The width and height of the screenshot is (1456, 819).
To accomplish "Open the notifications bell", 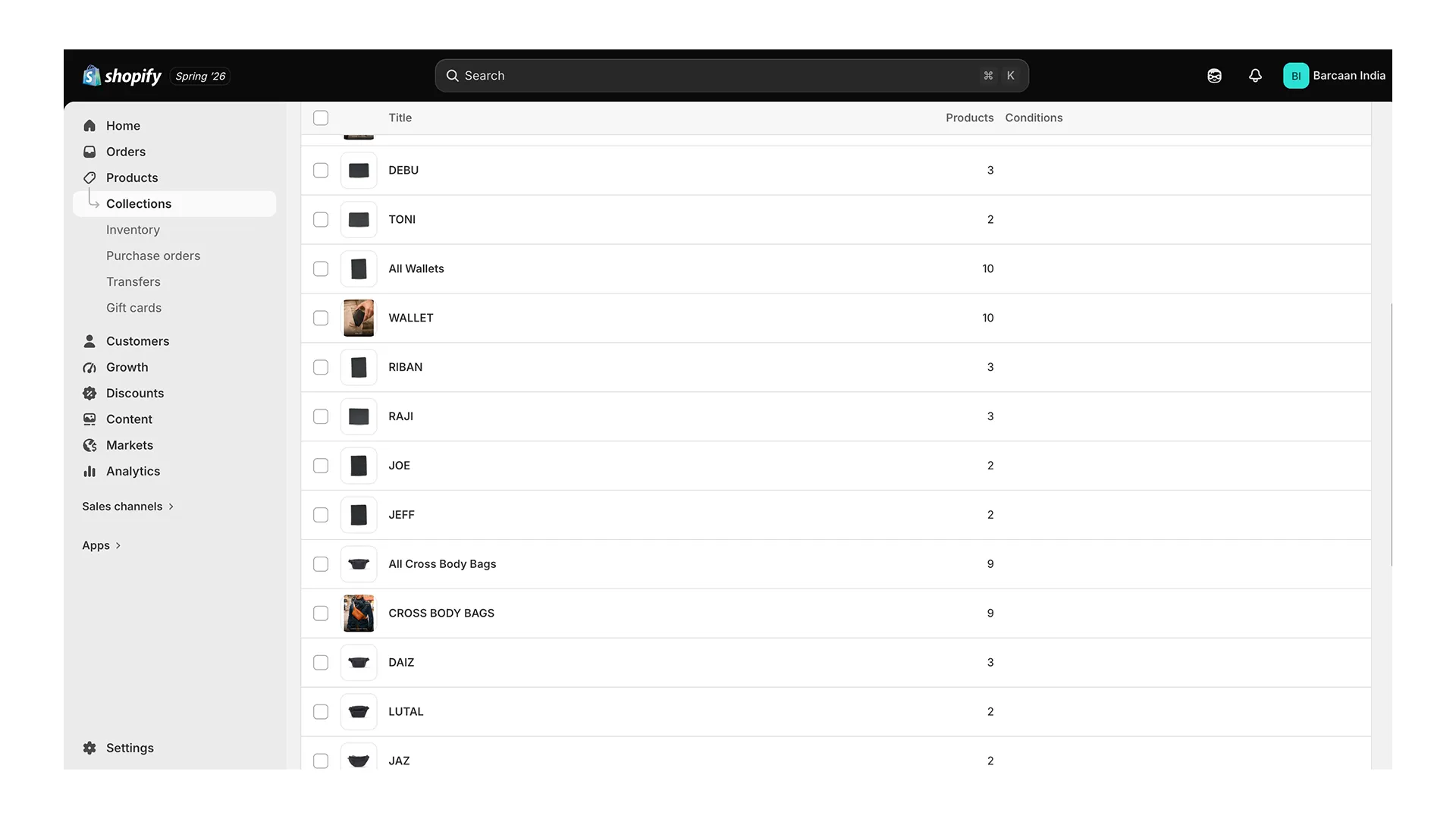I will 1255,76.
